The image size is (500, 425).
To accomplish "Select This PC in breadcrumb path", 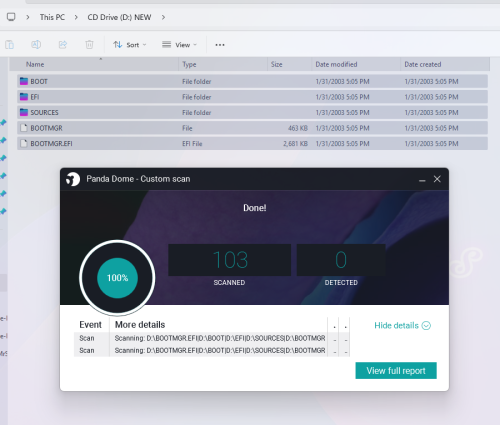I will coord(52,17).
